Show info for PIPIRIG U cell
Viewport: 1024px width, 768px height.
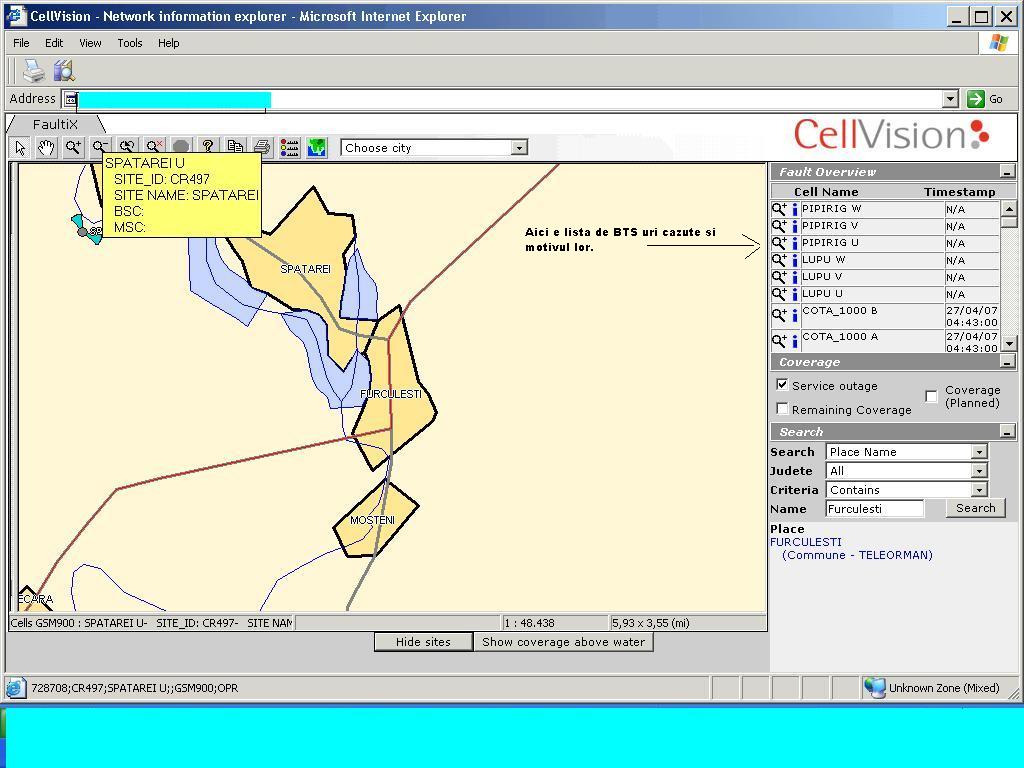[x=795, y=243]
